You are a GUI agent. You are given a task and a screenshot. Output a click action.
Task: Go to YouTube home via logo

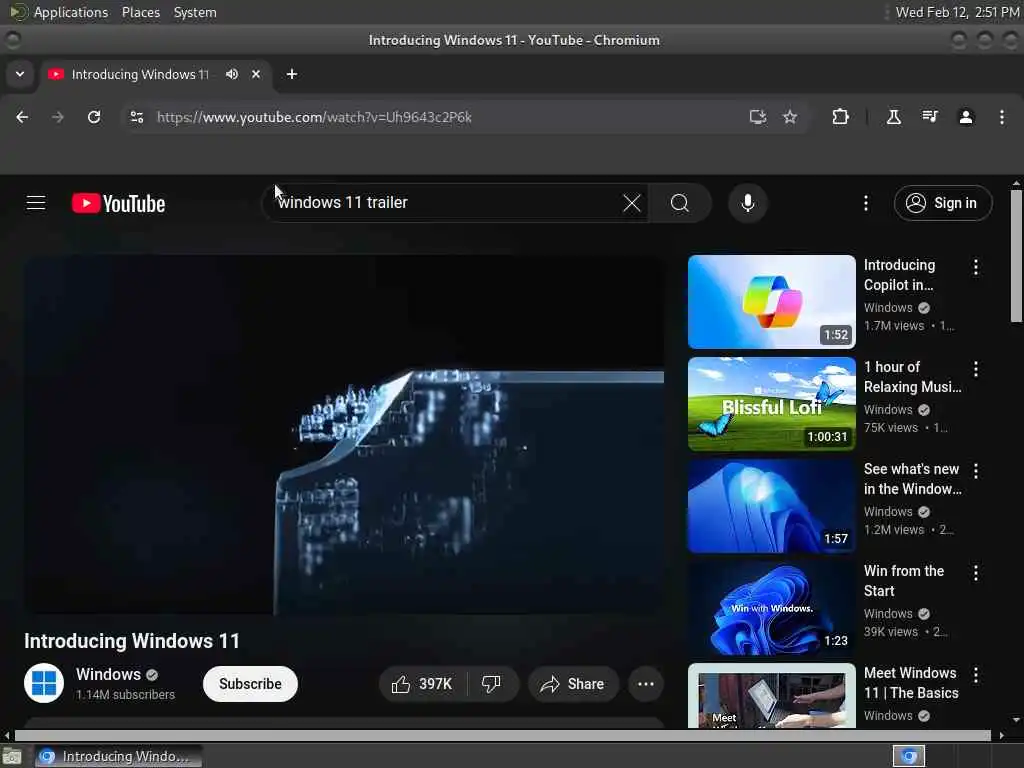tap(118, 204)
